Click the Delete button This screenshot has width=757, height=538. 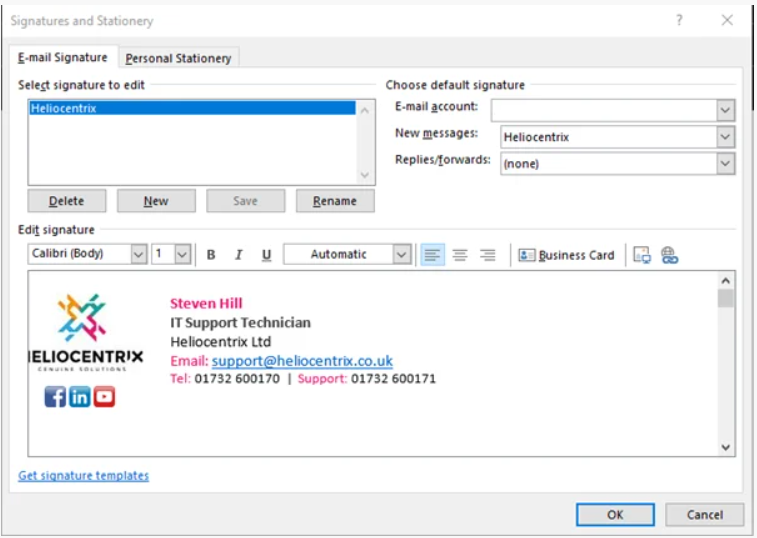coord(67,201)
